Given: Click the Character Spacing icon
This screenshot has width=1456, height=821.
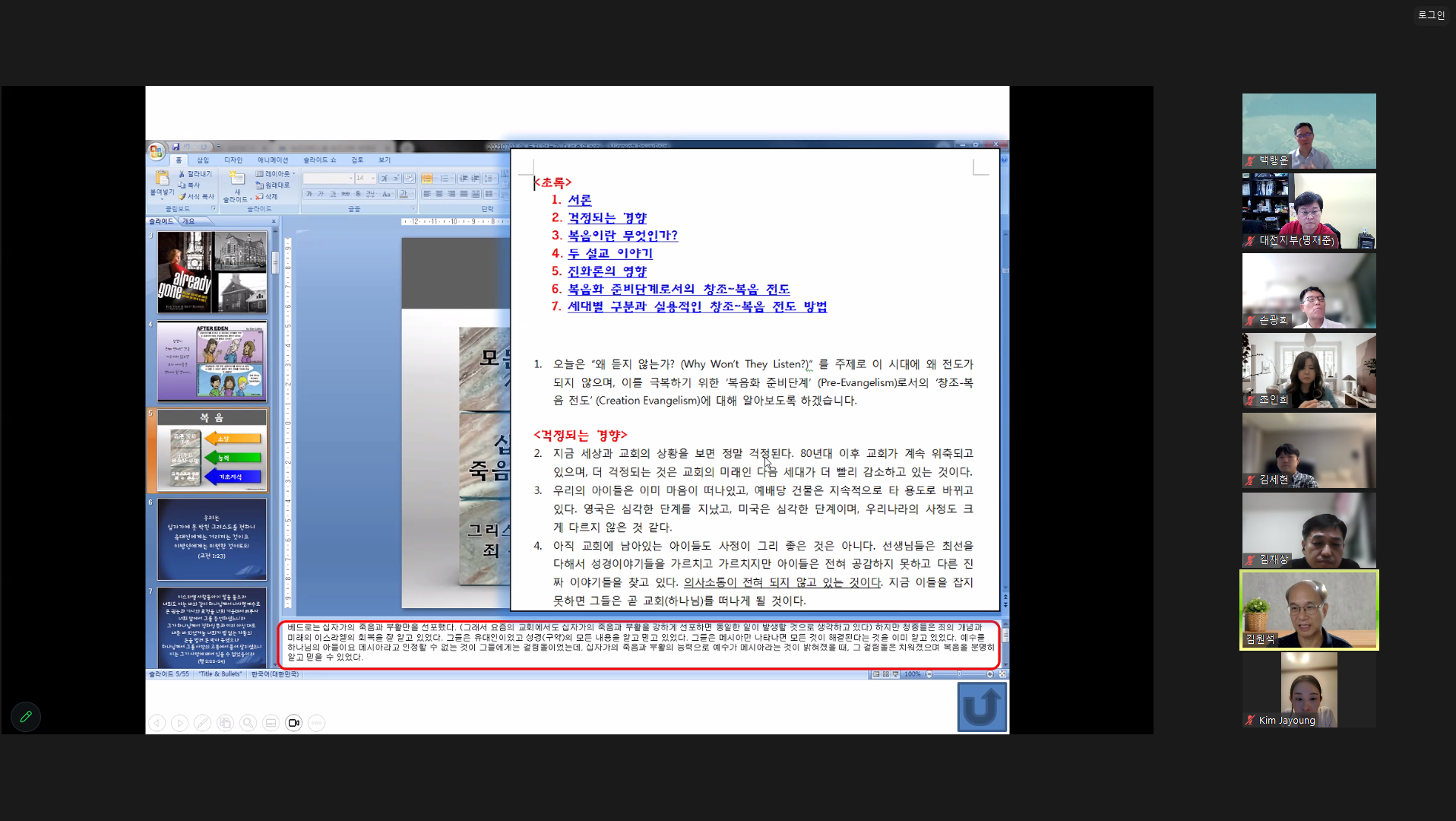Looking at the screenshot, I should (371, 194).
